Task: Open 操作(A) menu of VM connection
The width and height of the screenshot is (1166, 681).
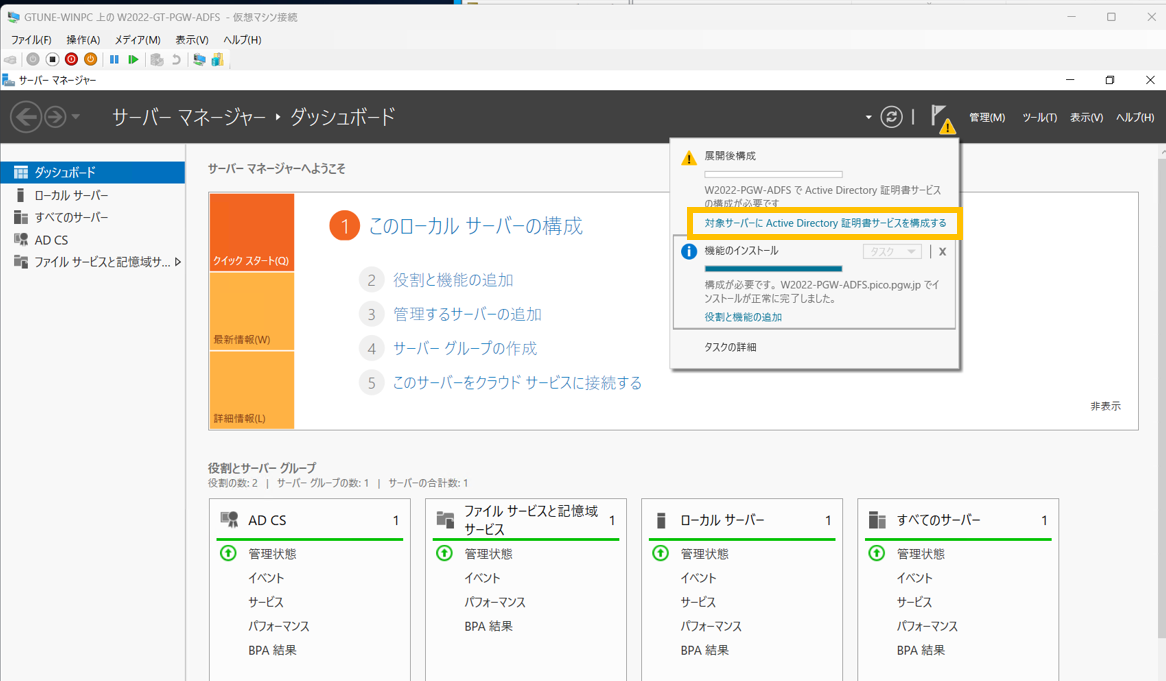Action: pos(83,39)
